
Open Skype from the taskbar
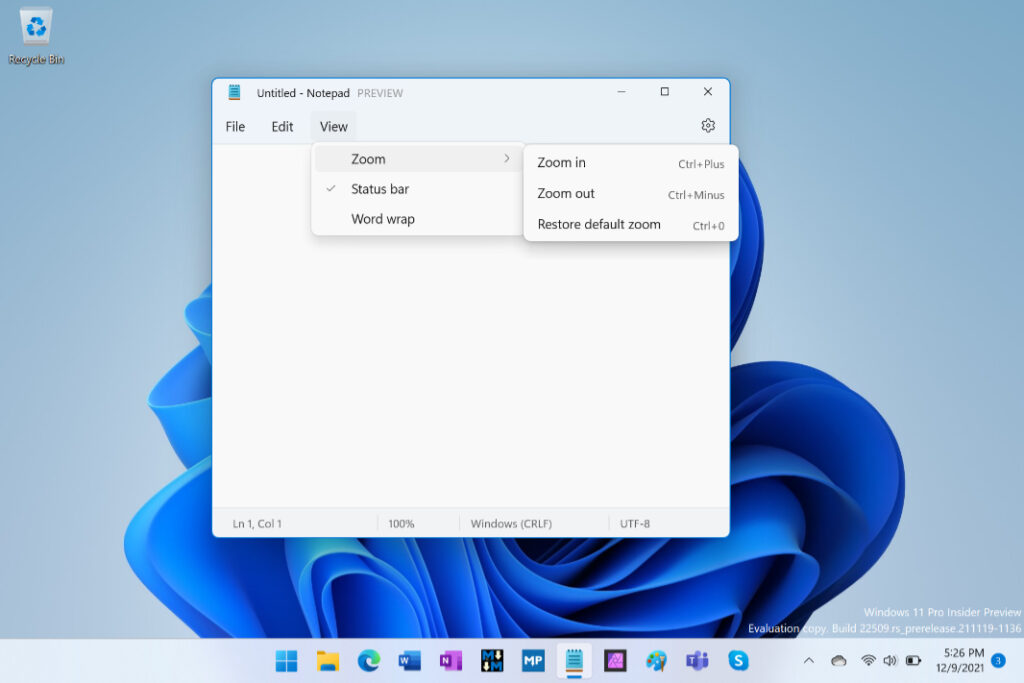click(x=737, y=661)
